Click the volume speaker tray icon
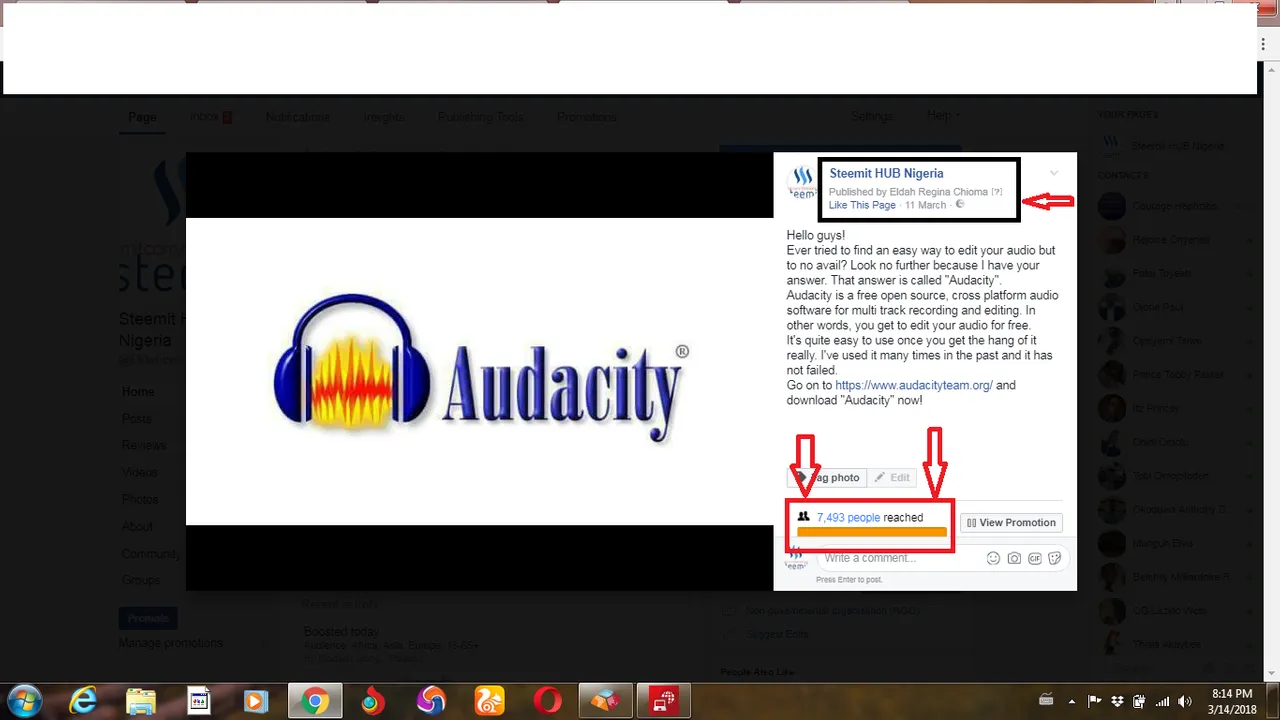This screenshot has height=720, width=1280. [x=1184, y=701]
